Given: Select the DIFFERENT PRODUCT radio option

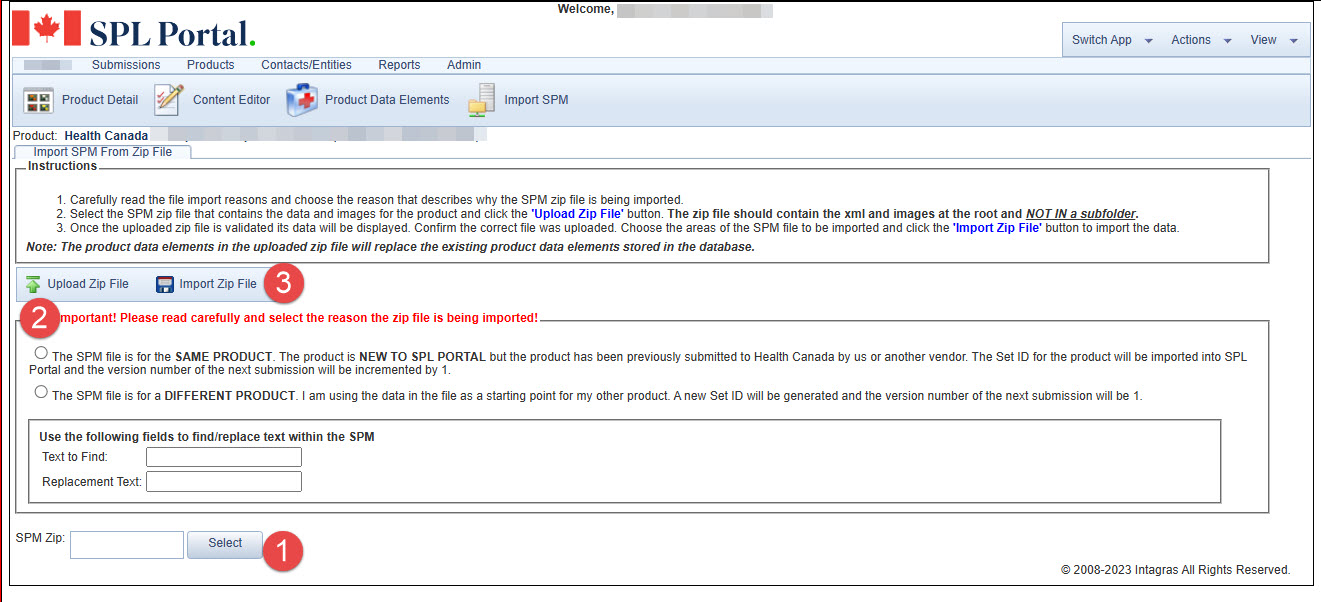Looking at the screenshot, I should pyautogui.click(x=41, y=392).
